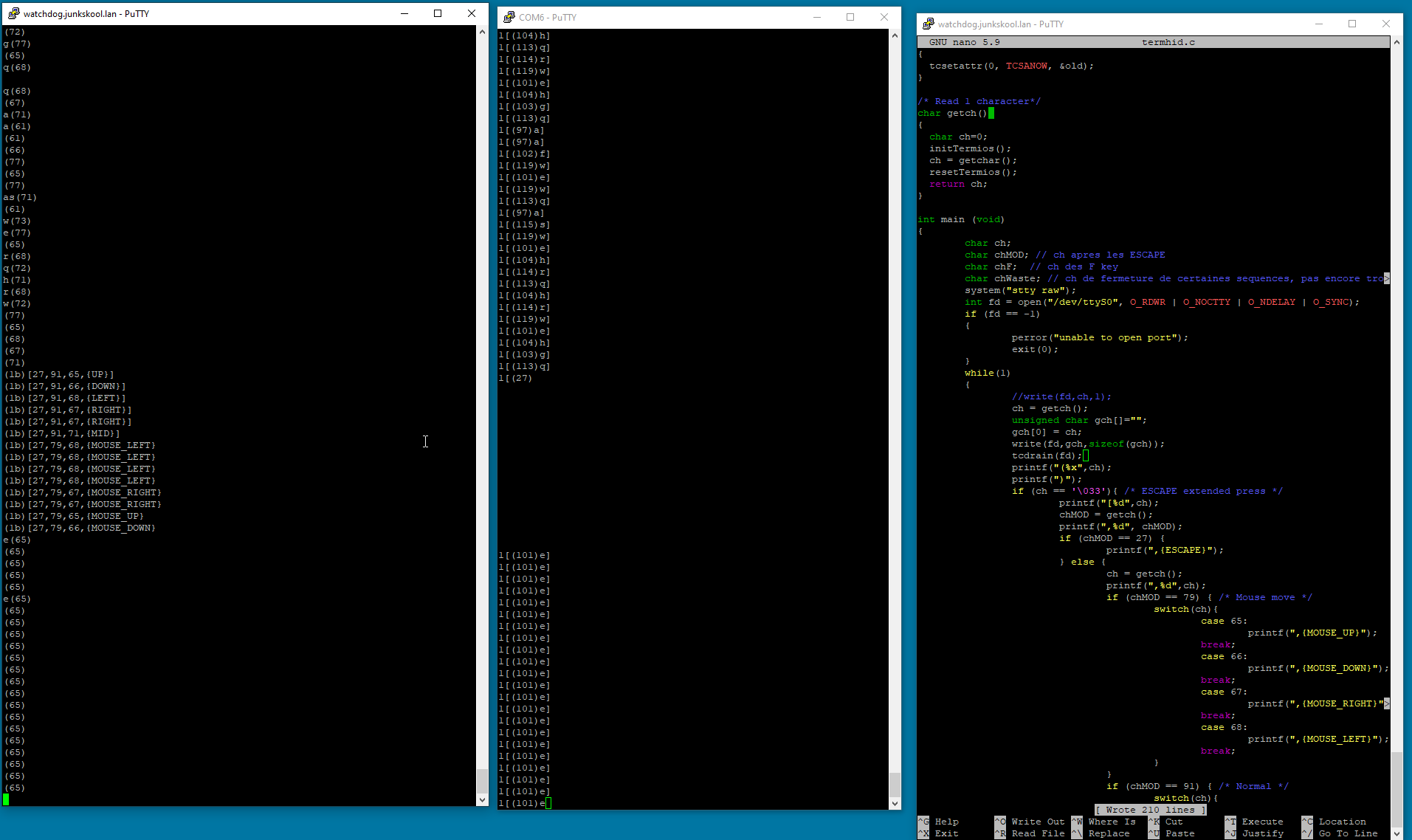Click the ^K Cut shortcut in nano
Image resolution: width=1412 pixels, height=840 pixels.
pos(1165,822)
